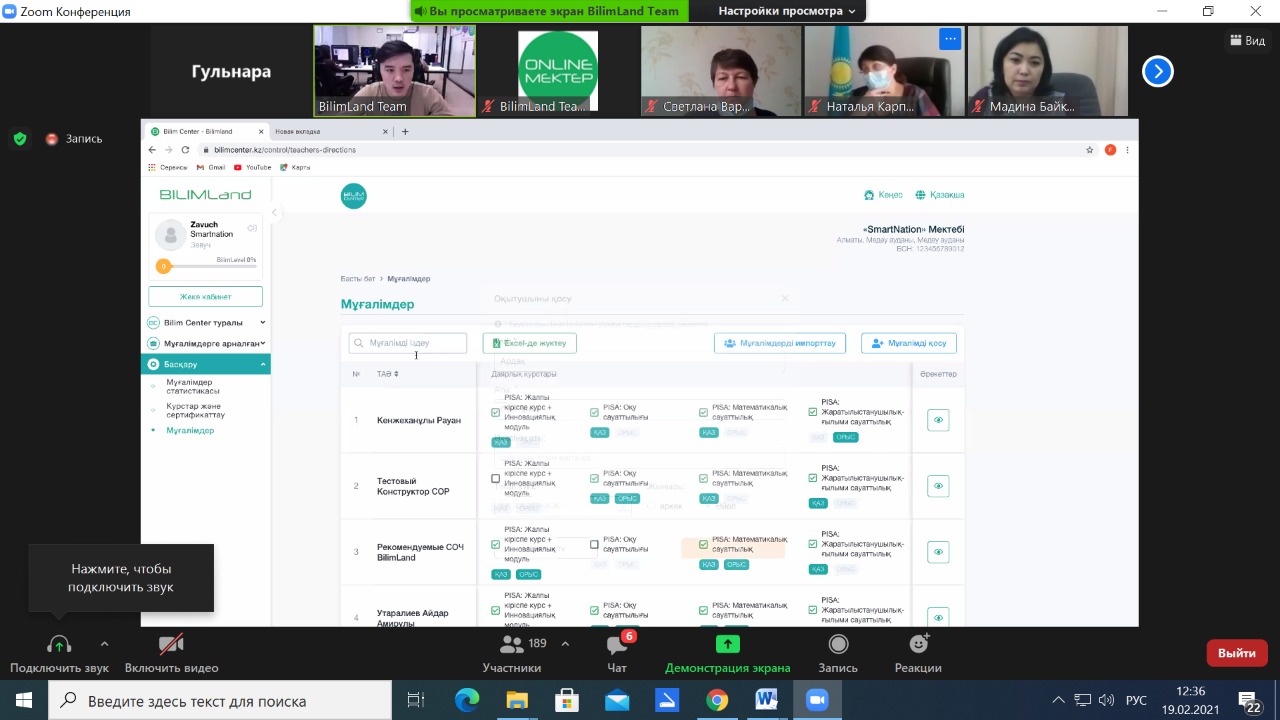The height and width of the screenshot is (720, 1280).
Task: Open Курстар және сертификаттау menu item
Action: (196, 410)
